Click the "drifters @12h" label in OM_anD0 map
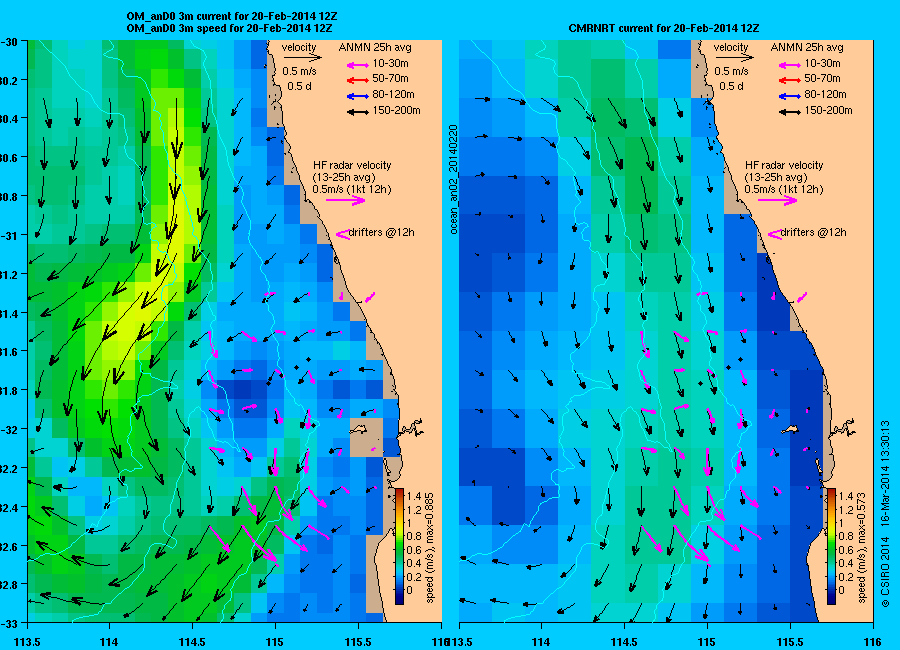 (382, 233)
